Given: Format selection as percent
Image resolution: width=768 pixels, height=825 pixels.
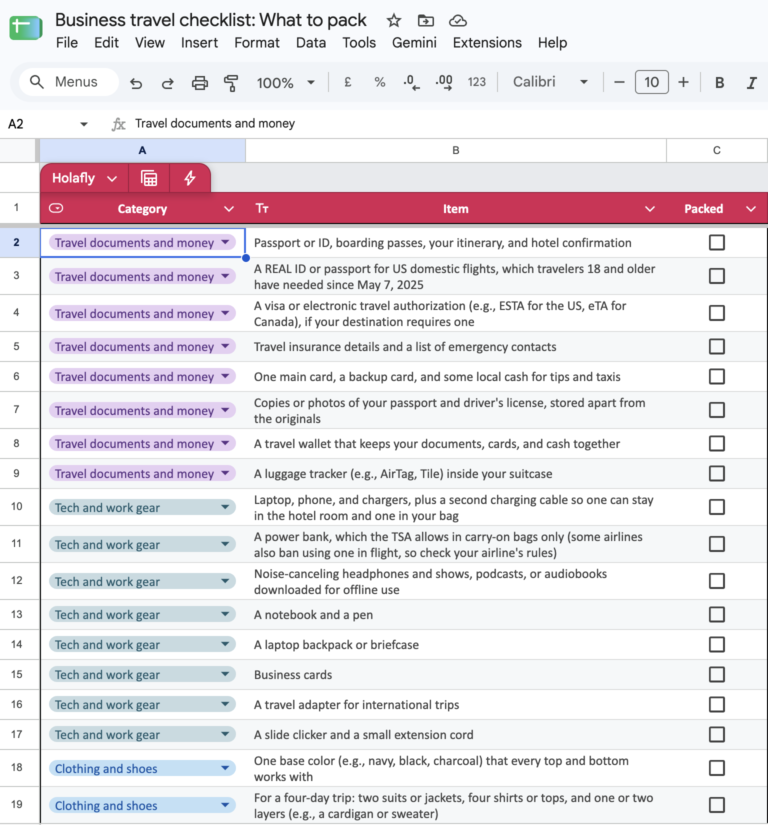Looking at the screenshot, I should tap(379, 82).
